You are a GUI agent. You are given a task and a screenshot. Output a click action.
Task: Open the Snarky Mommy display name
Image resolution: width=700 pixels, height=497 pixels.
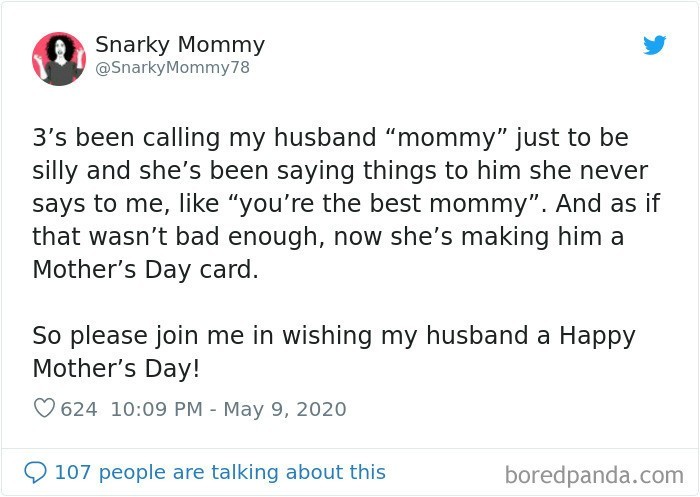pos(180,45)
